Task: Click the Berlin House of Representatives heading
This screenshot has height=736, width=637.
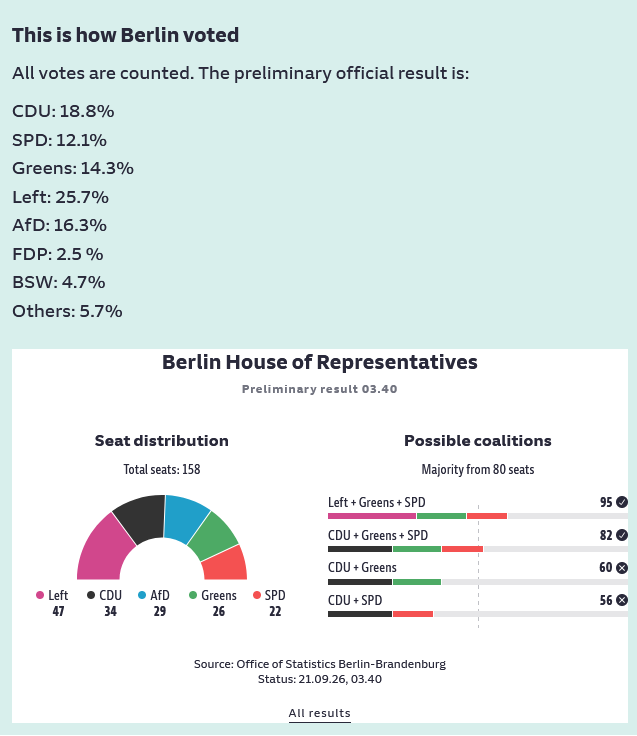Action: 320,362
